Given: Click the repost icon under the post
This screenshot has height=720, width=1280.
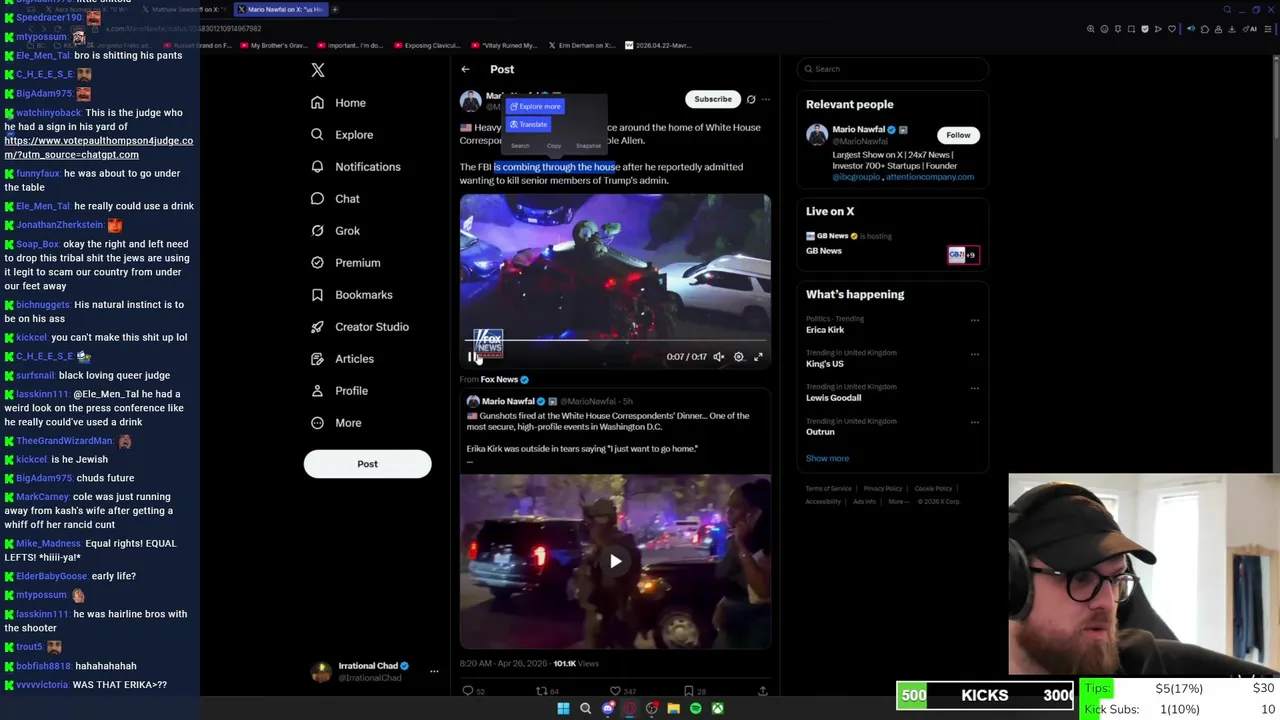Looking at the screenshot, I should coord(541,691).
